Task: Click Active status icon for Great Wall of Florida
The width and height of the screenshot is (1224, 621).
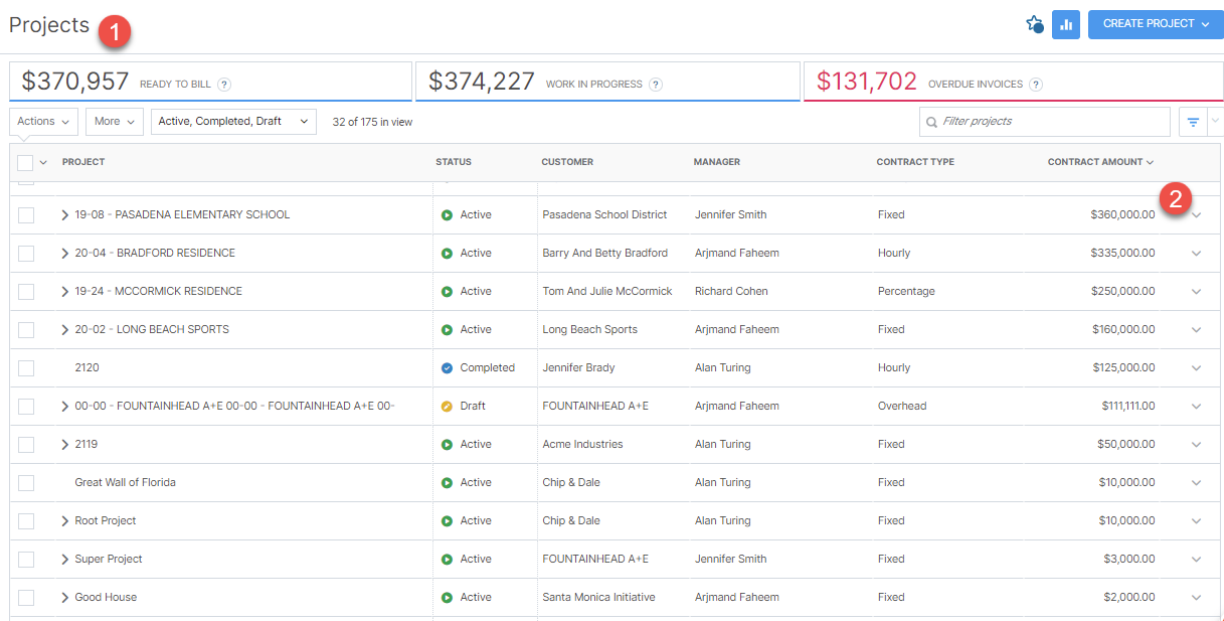Action: tap(447, 483)
